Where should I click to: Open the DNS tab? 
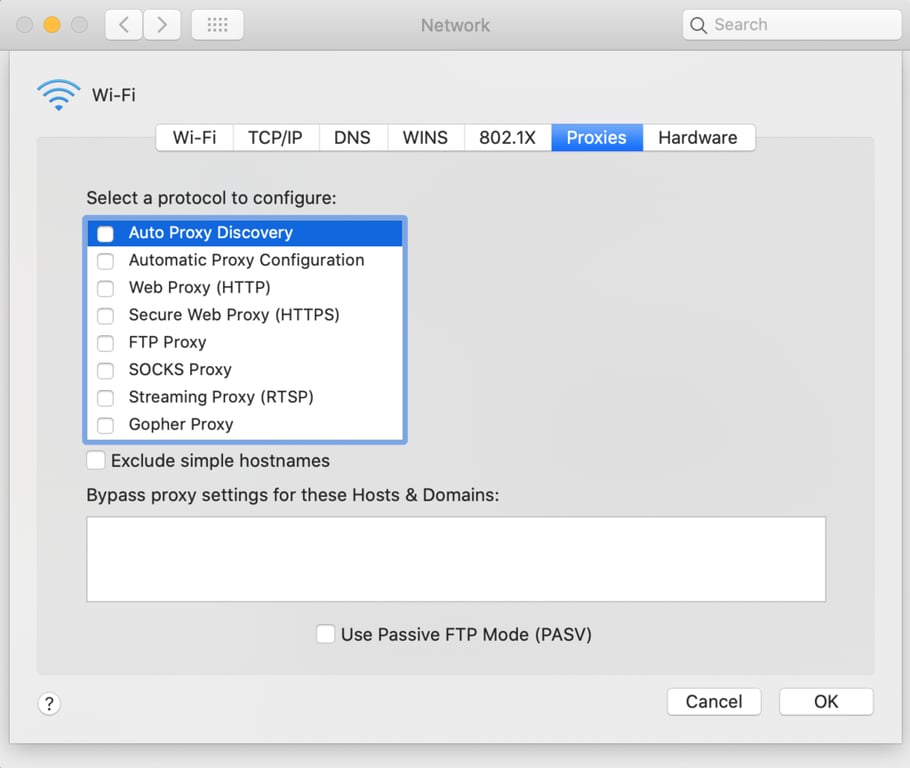pyautogui.click(x=352, y=138)
